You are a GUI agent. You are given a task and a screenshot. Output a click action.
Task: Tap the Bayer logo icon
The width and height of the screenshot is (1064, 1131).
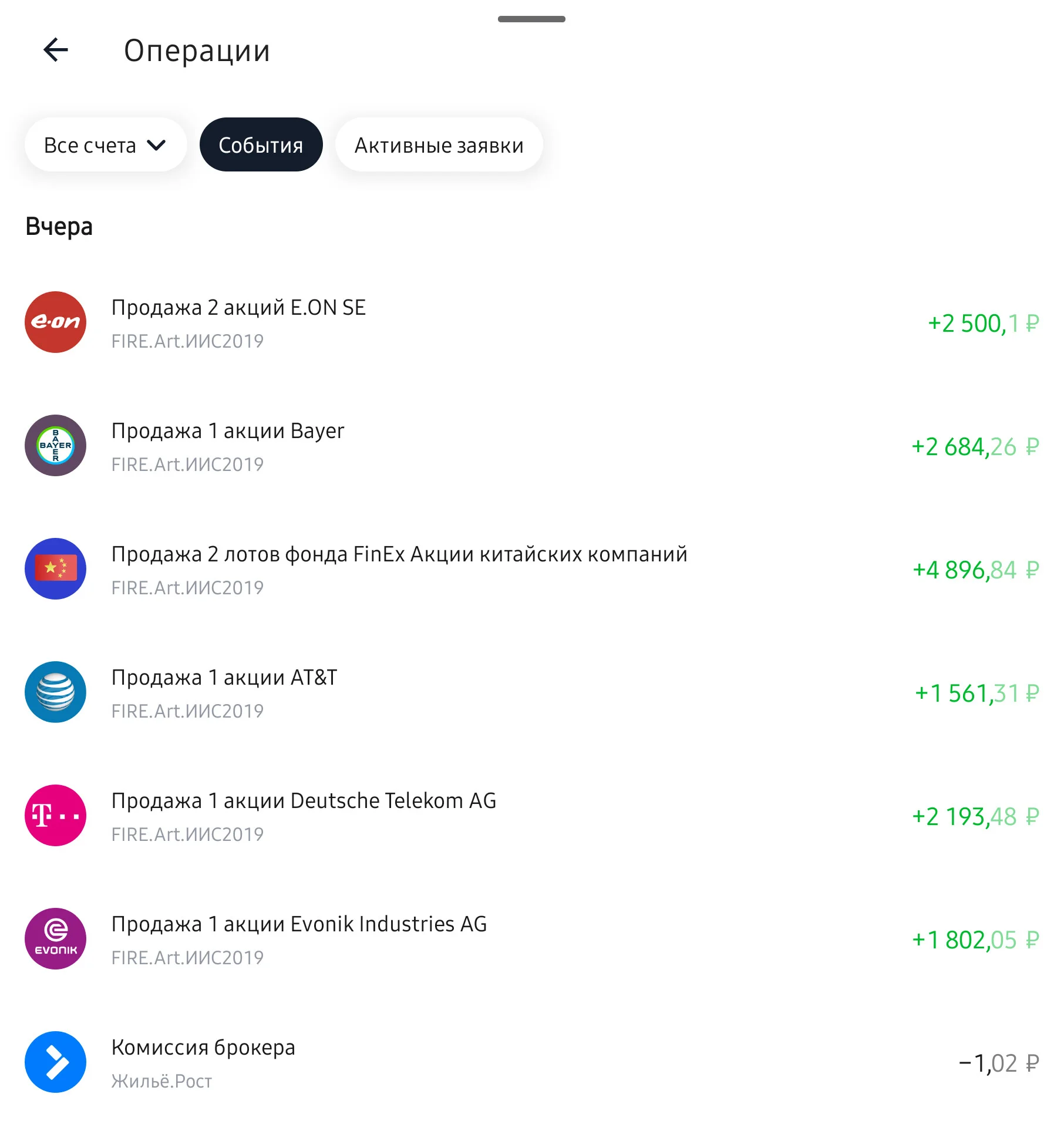(55, 445)
